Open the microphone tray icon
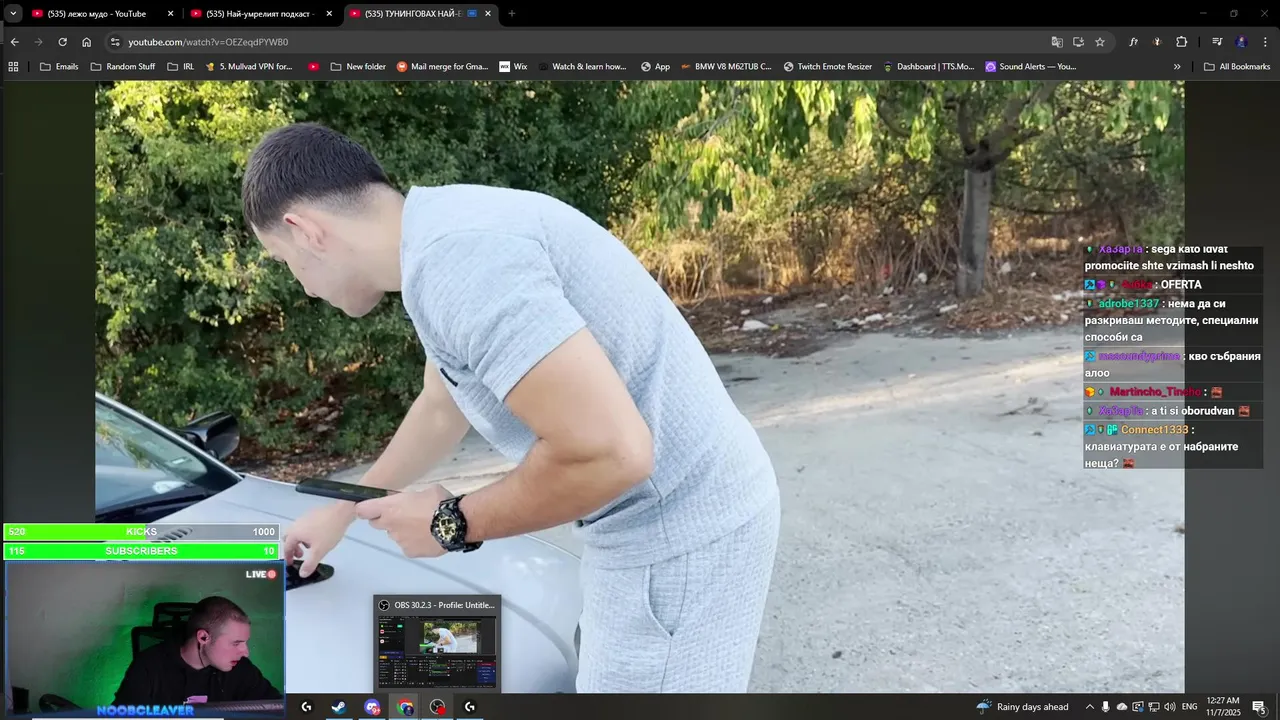1280x720 pixels. coord(1106,707)
